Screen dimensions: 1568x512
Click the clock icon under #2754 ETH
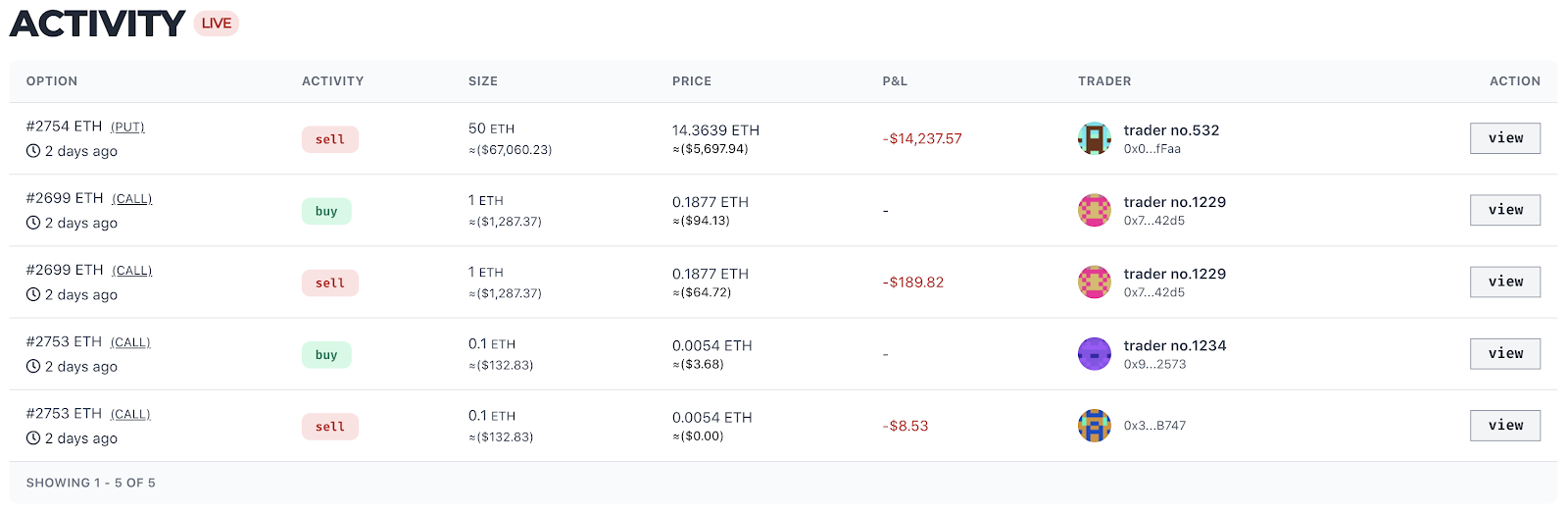tap(33, 151)
